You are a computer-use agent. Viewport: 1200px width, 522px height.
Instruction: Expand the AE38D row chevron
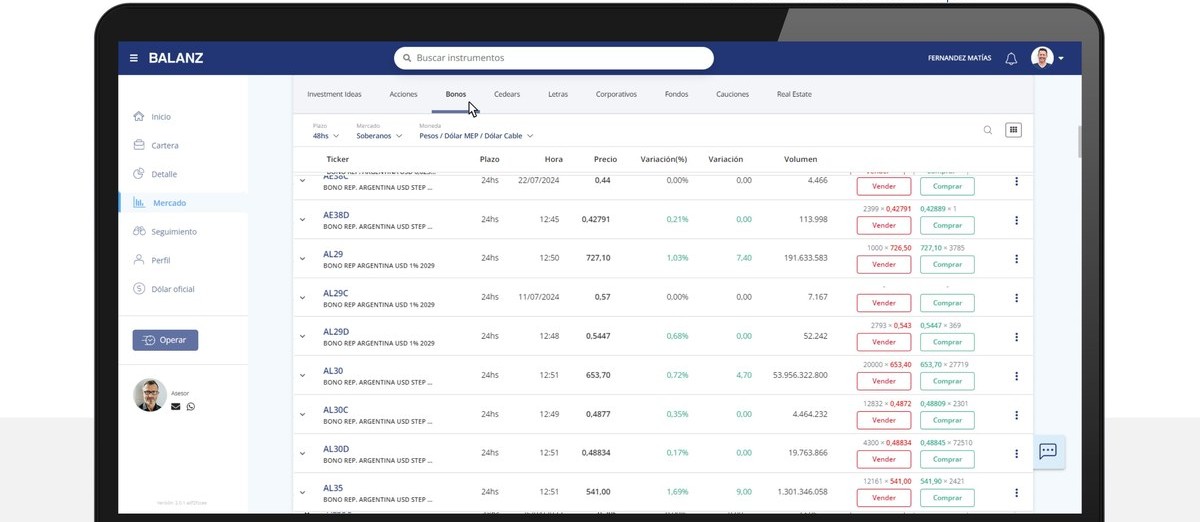[x=302, y=220]
